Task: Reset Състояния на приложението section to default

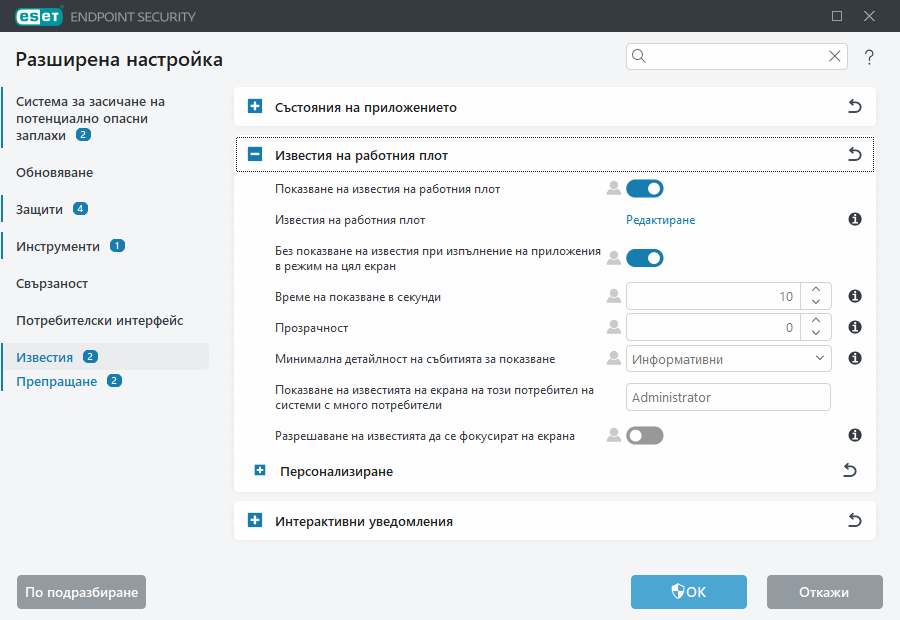Action: (854, 106)
